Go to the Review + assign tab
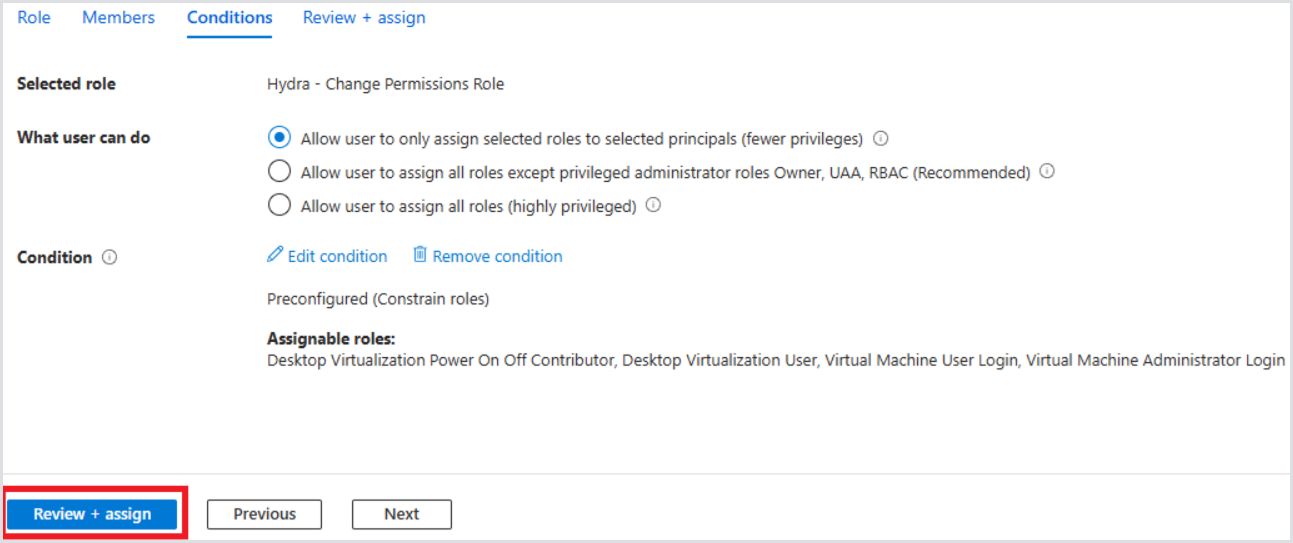 (x=364, y=18)
